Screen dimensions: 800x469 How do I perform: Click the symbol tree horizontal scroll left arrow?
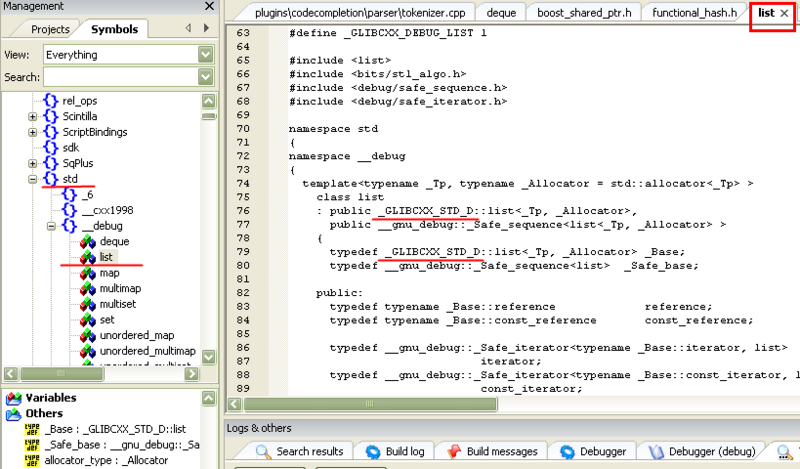[11, 374]
